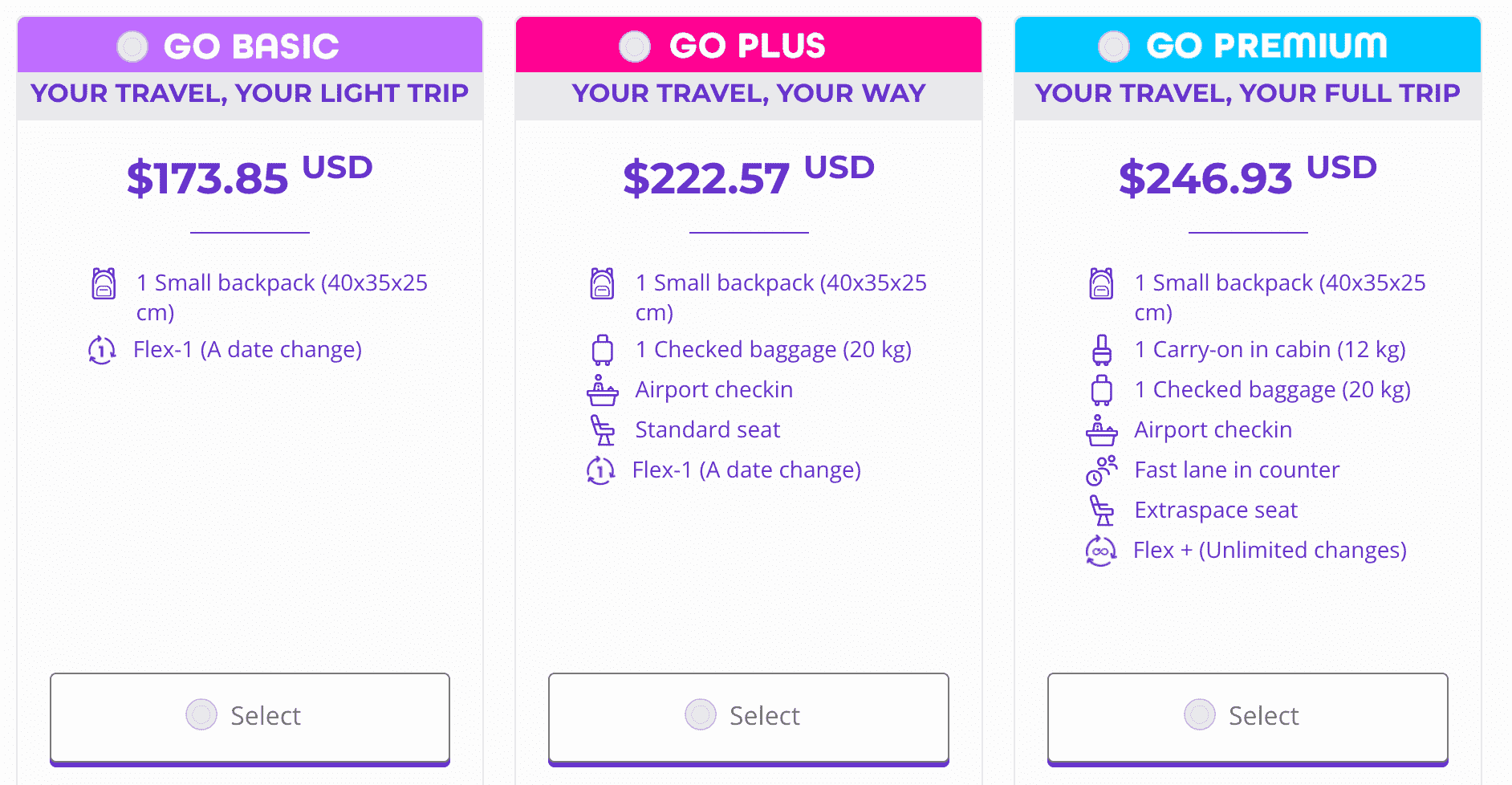Select the standard seat icon under GO PLUS
1512x785 pixels.
[603, 430]
